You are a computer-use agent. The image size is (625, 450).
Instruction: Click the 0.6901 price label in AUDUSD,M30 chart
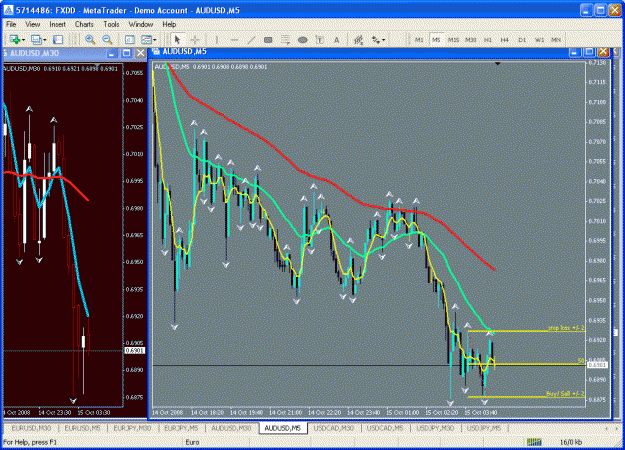pos(135,351)
